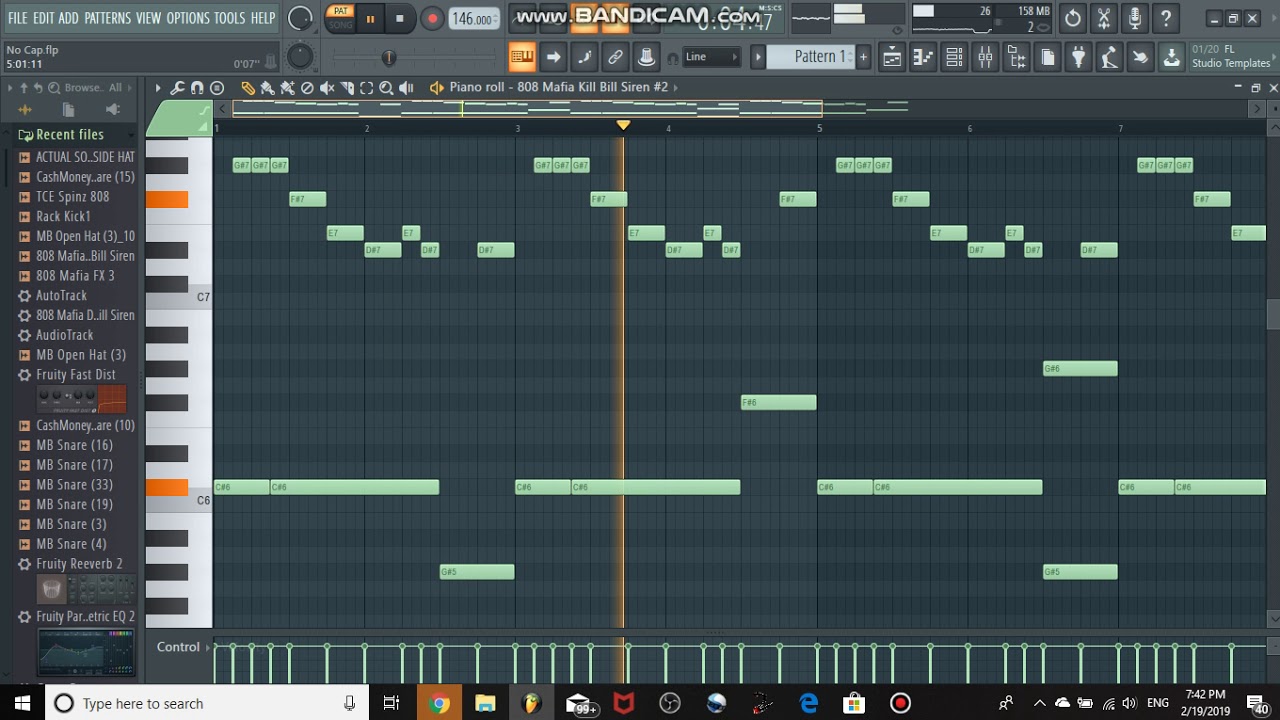Viewport: 1280px width, 720px height.
Task: Open the Touch controller icon
Action: [x=1139, y=57]
